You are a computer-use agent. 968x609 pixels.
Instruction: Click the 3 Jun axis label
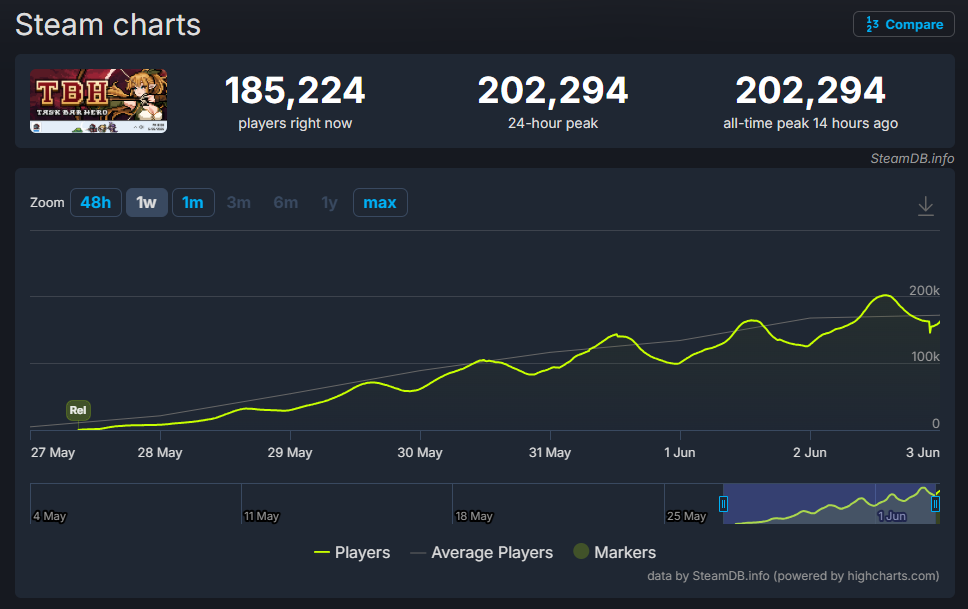[923, 453]
